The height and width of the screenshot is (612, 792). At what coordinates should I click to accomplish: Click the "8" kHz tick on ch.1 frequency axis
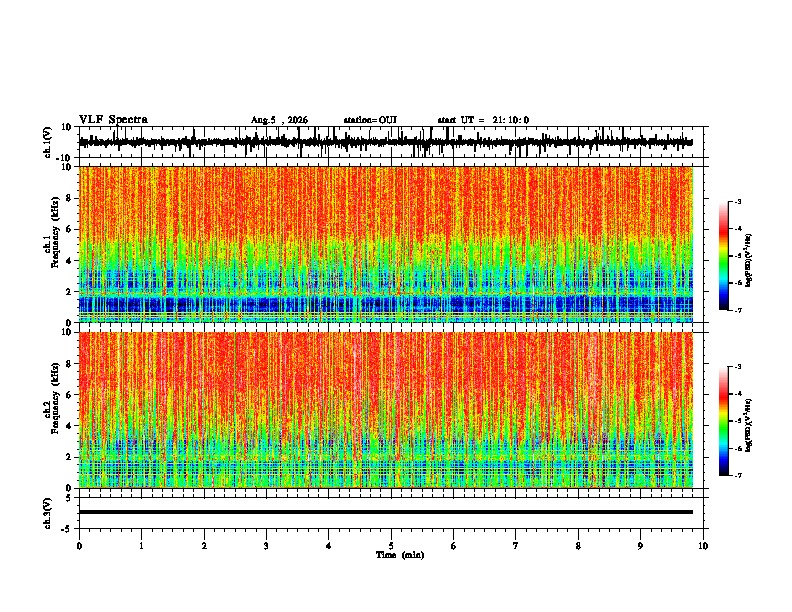point(69,198)
